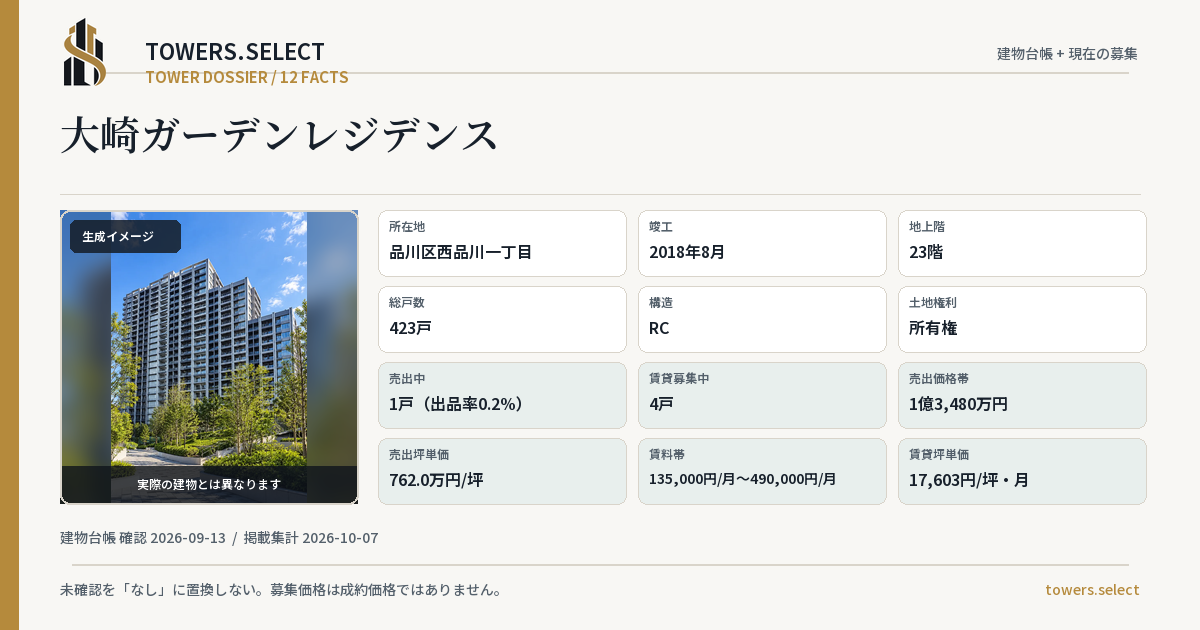The height and width of the screenshot is (630, 1200).
Task: Click the 建物台帳 + 現在の募集 header text
Action: click(1067, 54)
